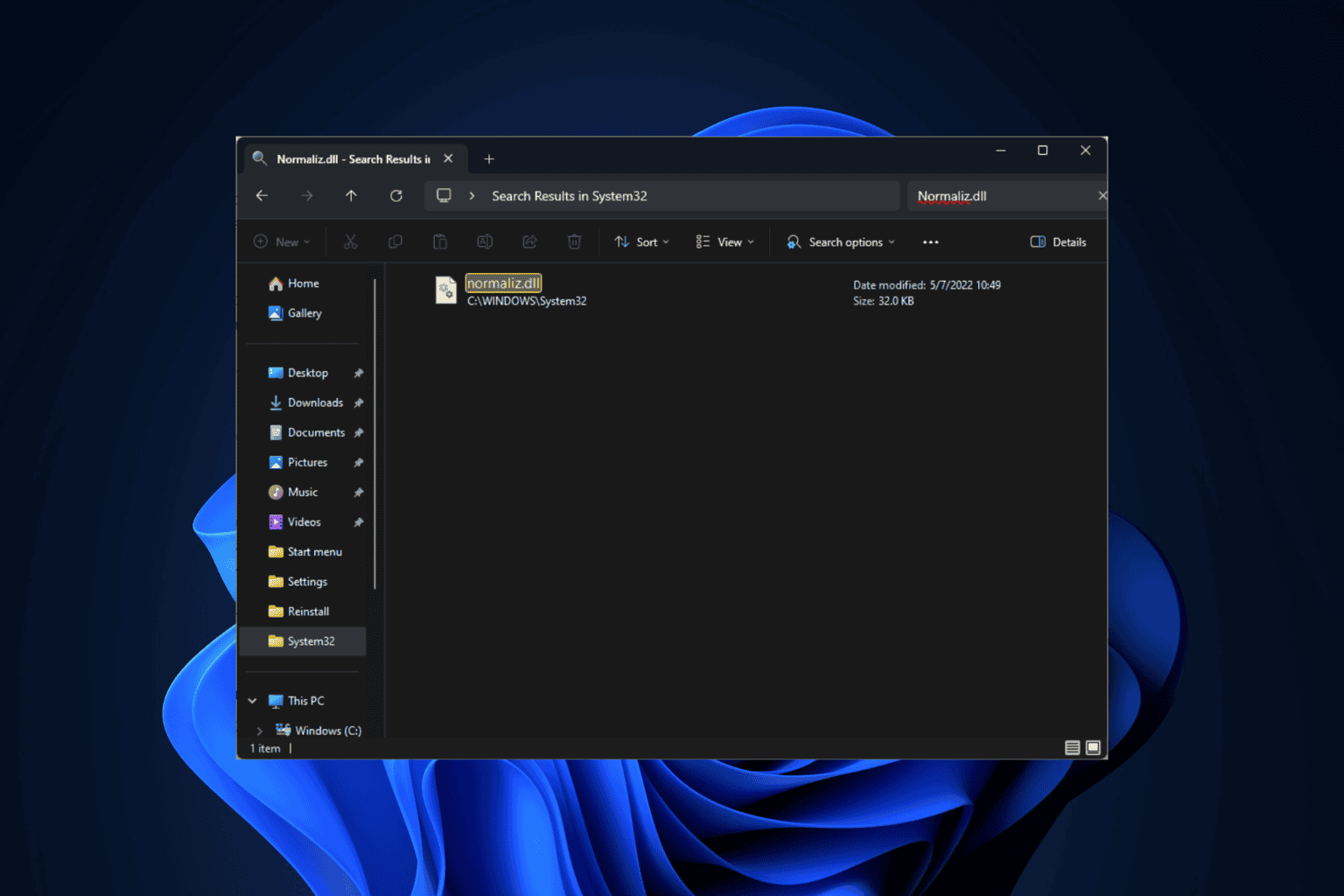Minimize the File Explorer window
Viewport: 1344px width, 896px height.
(x=1000, y=150)
